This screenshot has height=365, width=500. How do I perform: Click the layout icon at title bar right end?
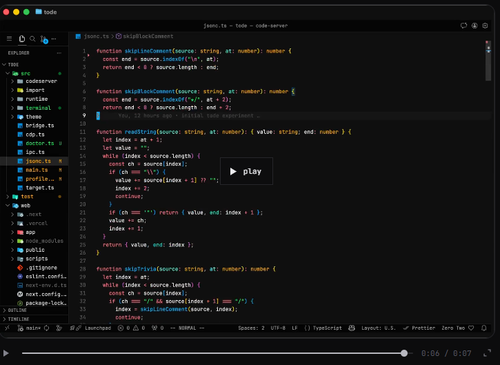click(485, 26)
